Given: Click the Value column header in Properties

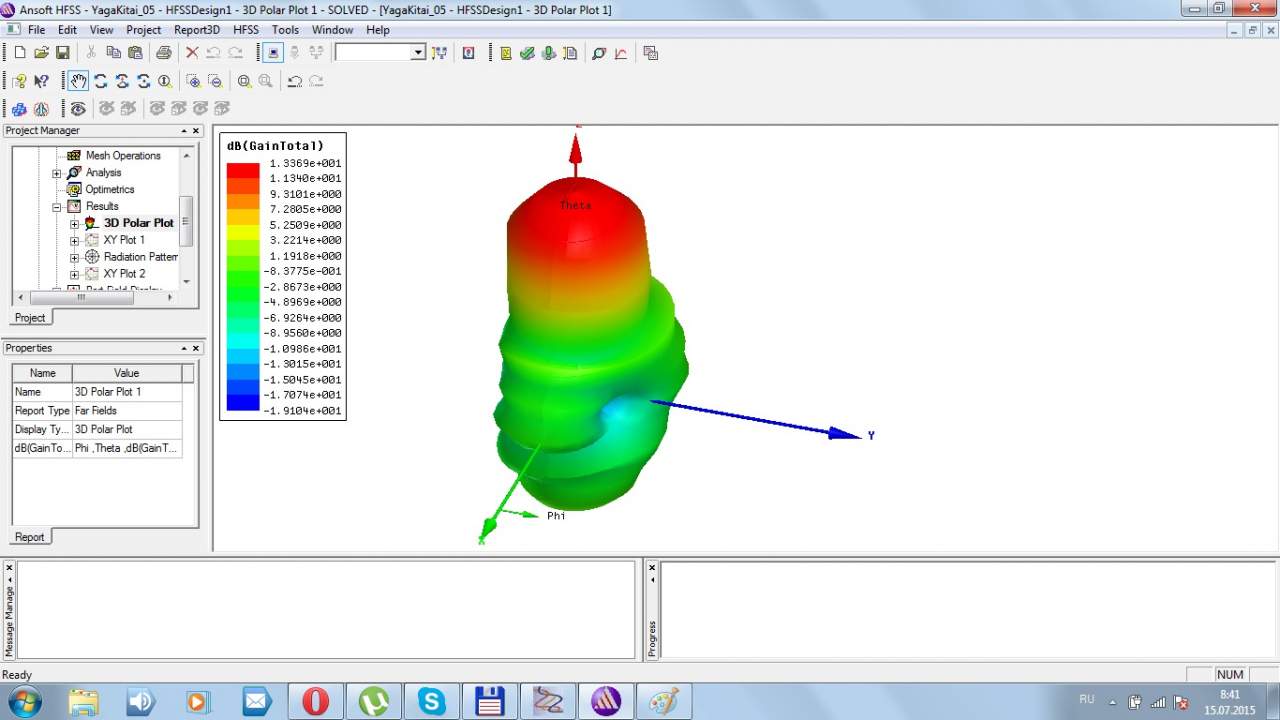Looking at the screenshot, I should [126, 373].
